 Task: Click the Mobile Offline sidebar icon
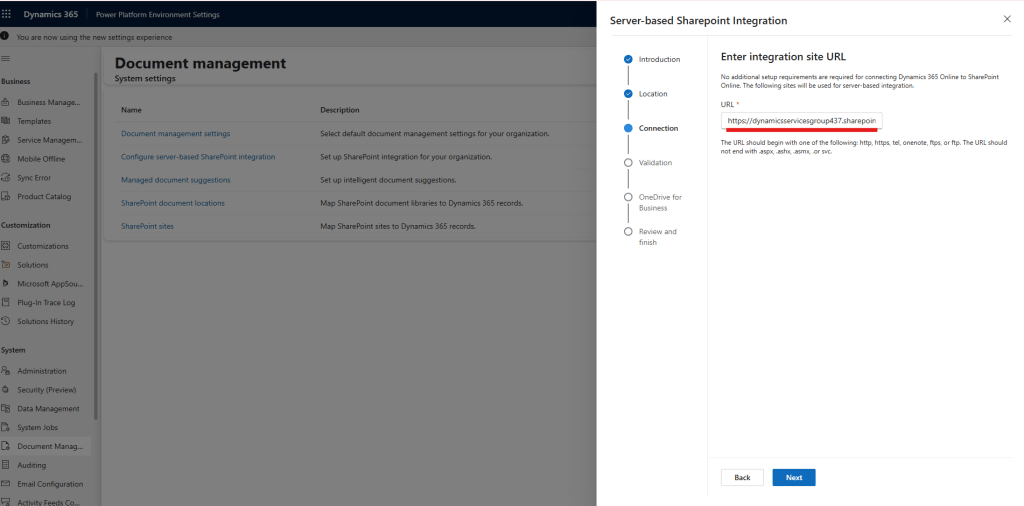6,159
